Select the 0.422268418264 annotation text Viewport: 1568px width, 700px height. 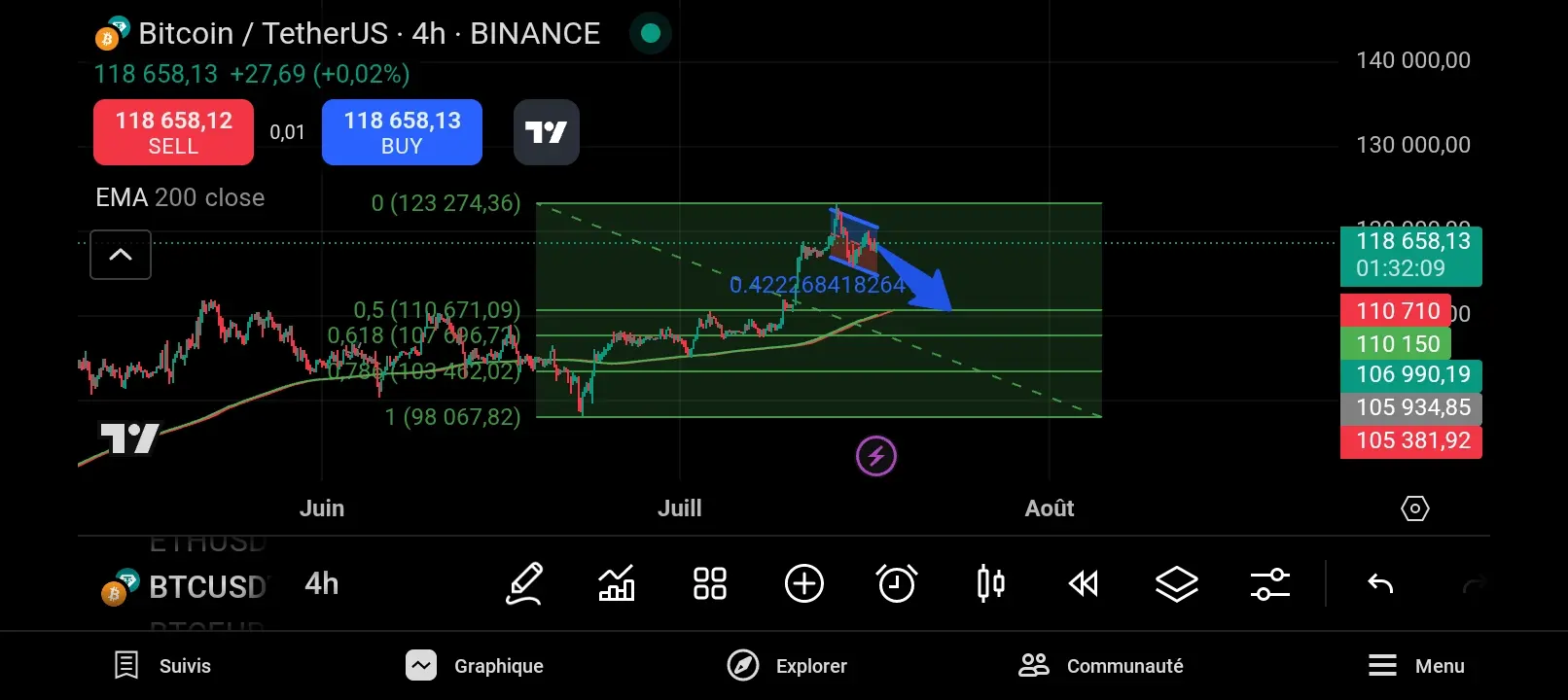817,285
